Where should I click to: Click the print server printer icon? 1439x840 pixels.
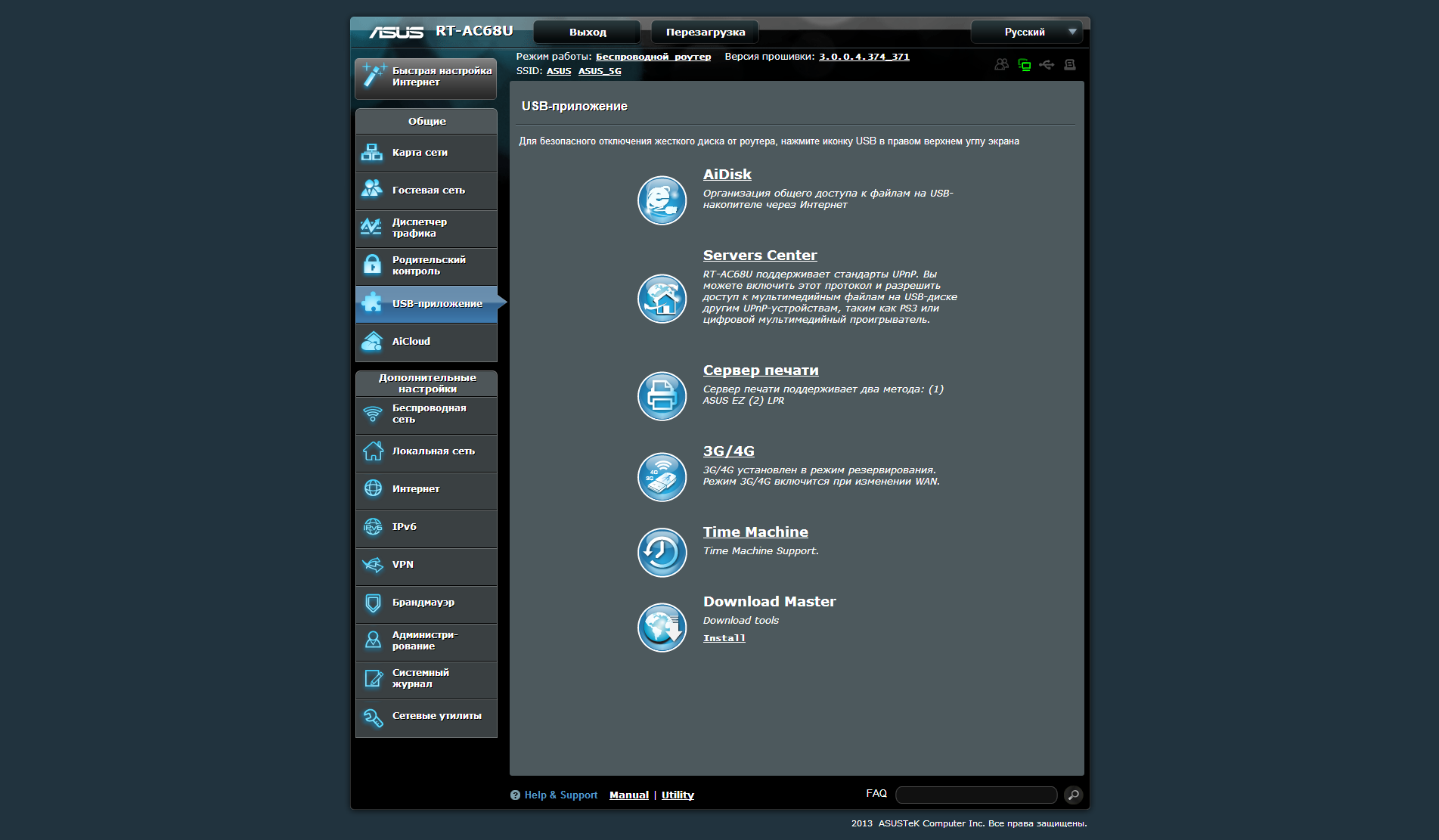[662, 396]
